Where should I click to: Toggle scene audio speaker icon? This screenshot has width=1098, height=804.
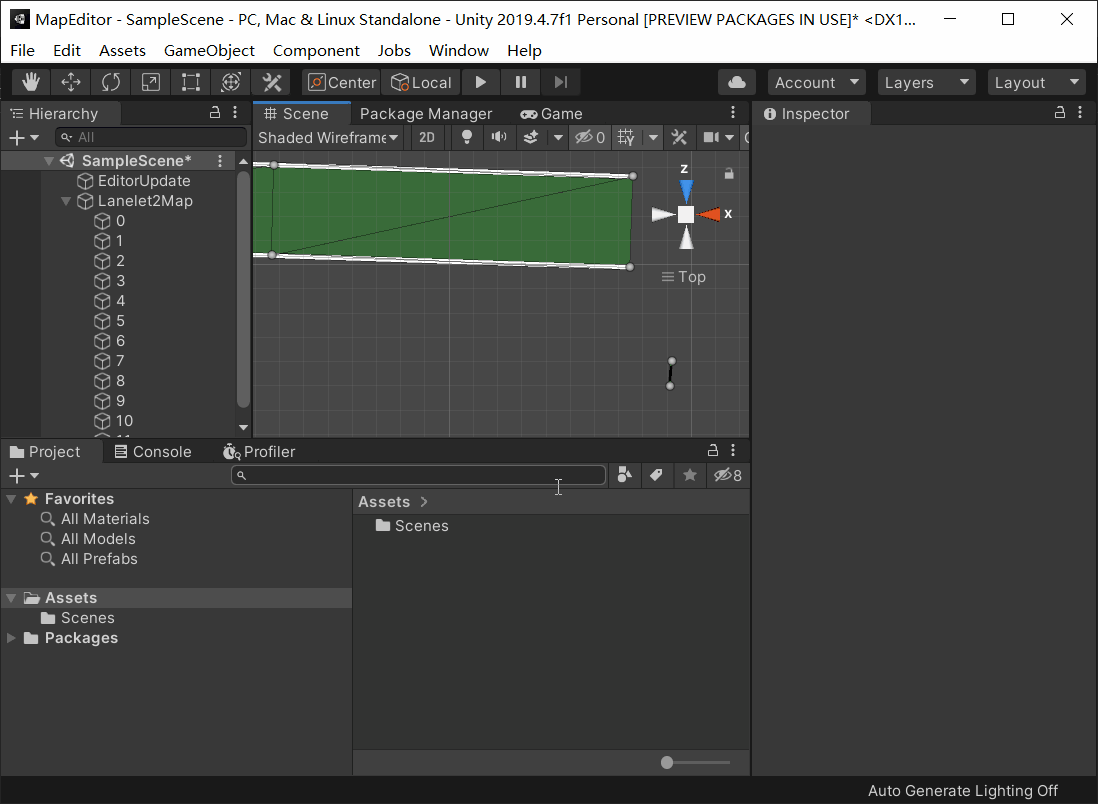click(499, 137)
